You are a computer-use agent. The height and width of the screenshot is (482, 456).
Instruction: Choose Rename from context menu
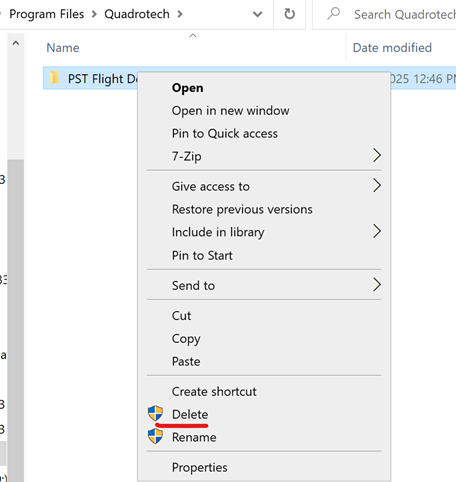(x=264, y=437)
